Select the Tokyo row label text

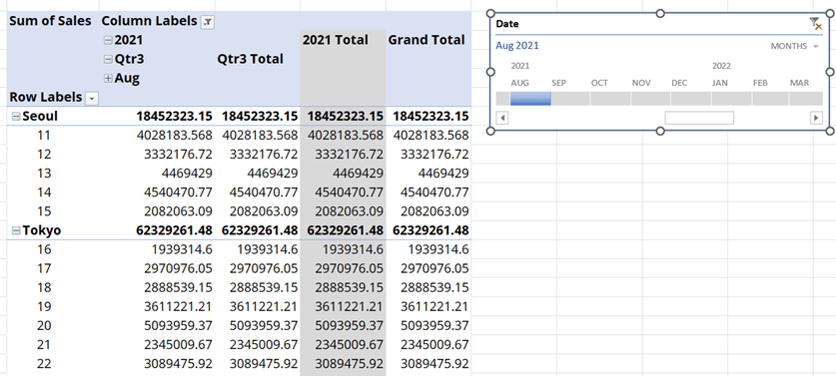(x=42, y=230)
